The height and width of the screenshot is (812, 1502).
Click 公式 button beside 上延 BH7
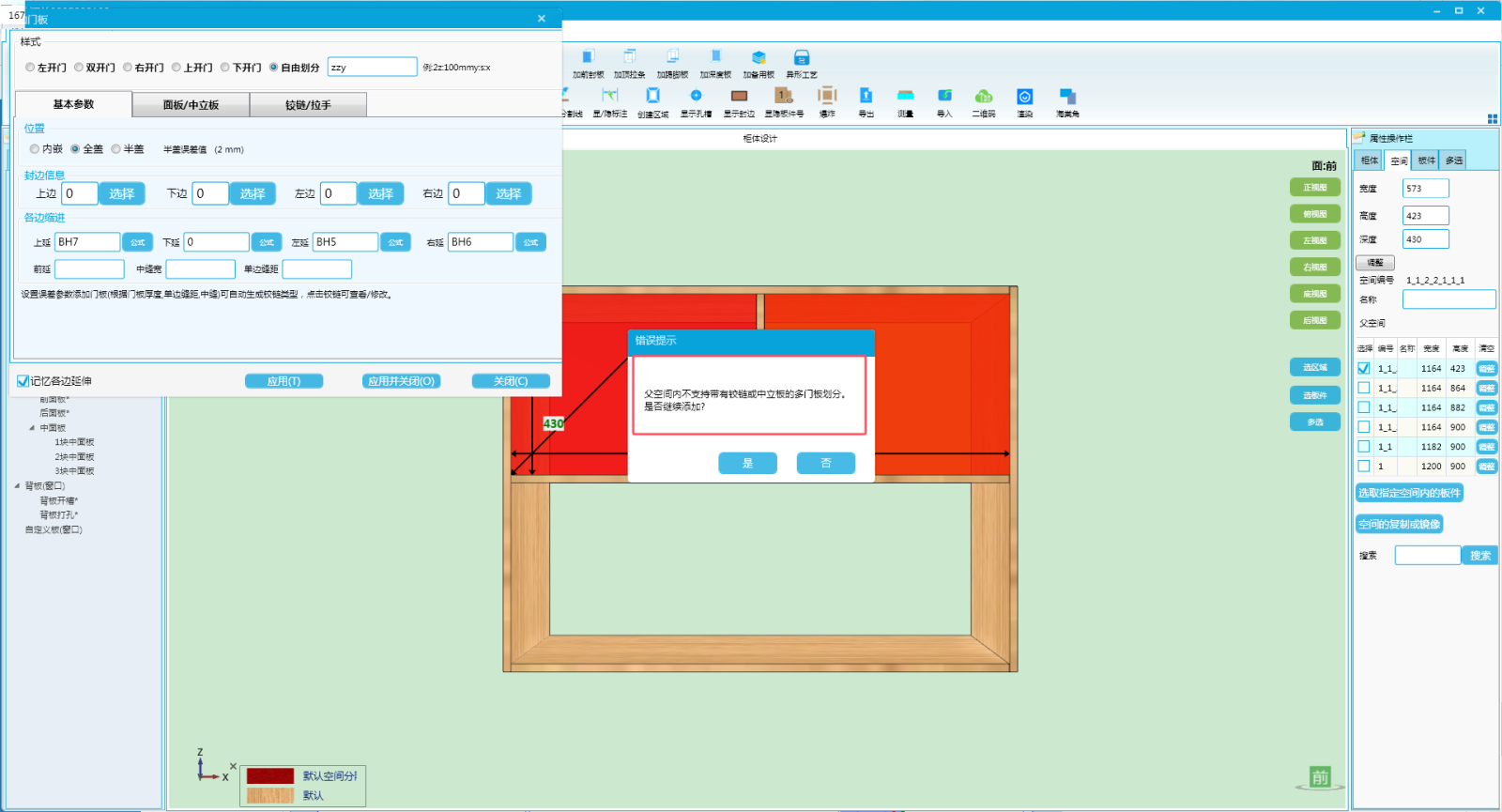point(138,242)
